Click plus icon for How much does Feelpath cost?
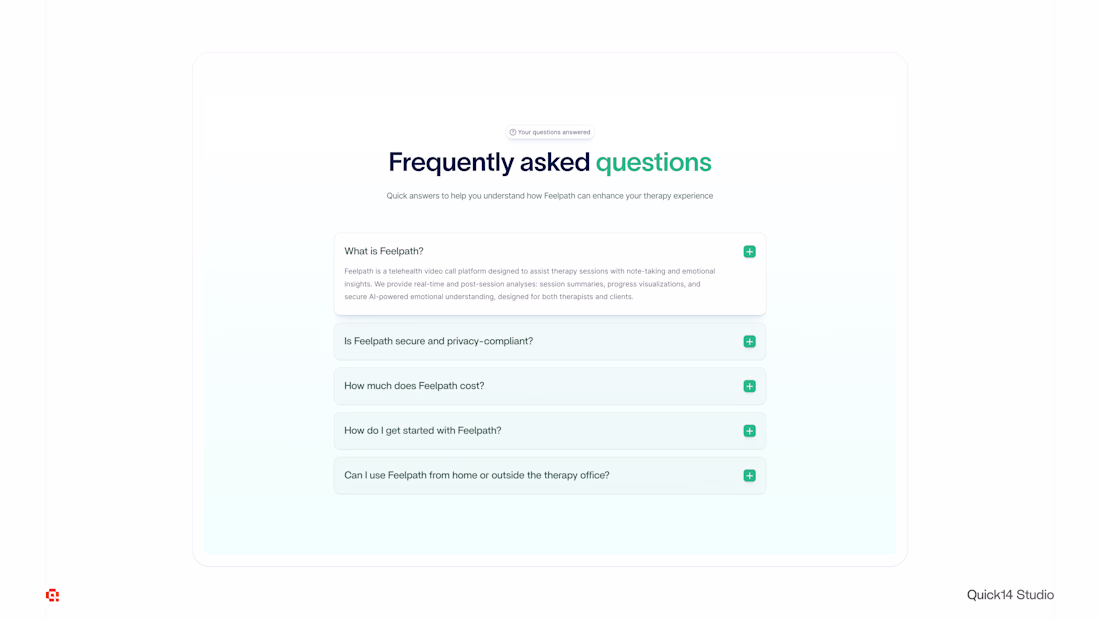Image resolution: width=1100 pixels, height=619 pixels. [749, 386]
